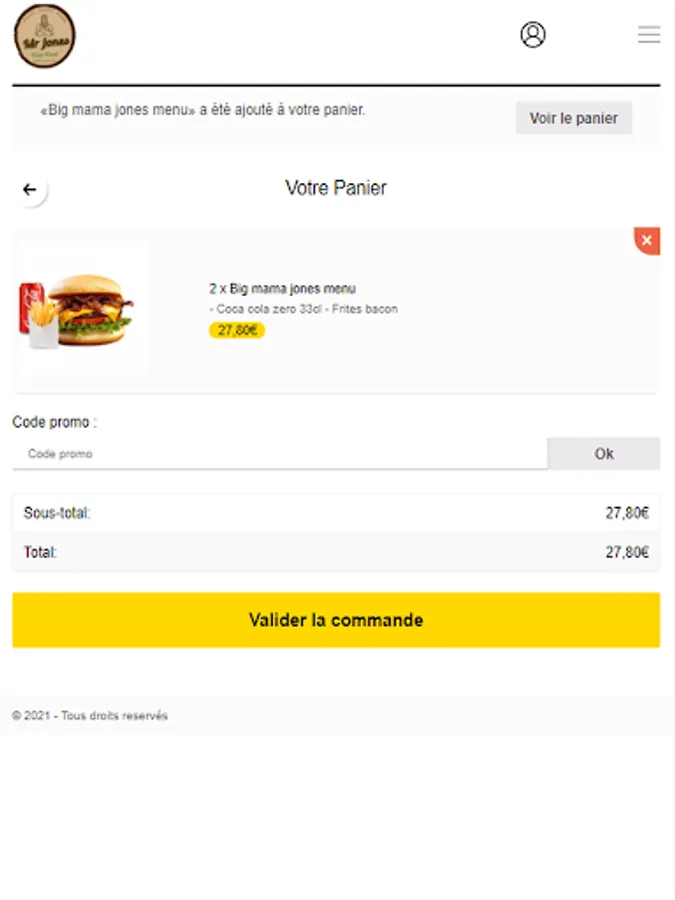
Task: Click the Code promo label
Action: (54, 422)
